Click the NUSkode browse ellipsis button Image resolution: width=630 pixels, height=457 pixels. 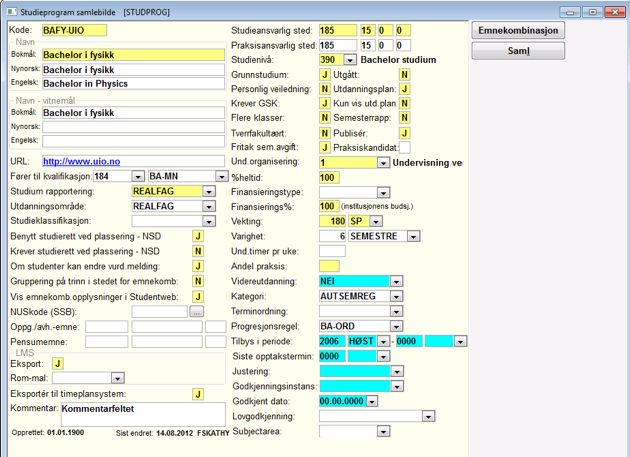click(x=196, y=311)
